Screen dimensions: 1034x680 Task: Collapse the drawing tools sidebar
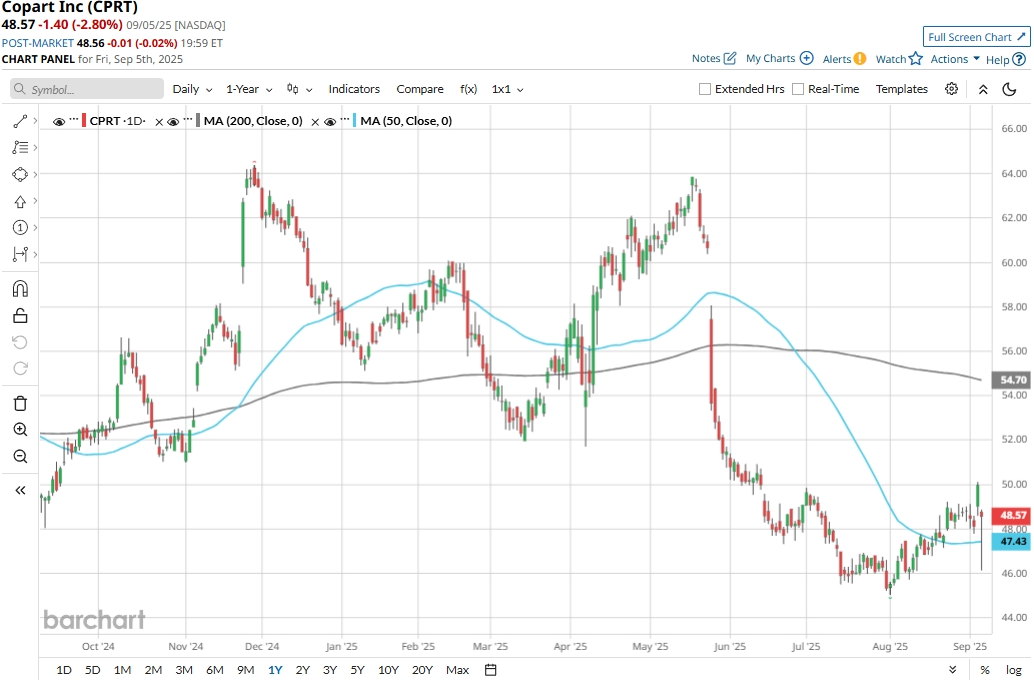(20, 490)
